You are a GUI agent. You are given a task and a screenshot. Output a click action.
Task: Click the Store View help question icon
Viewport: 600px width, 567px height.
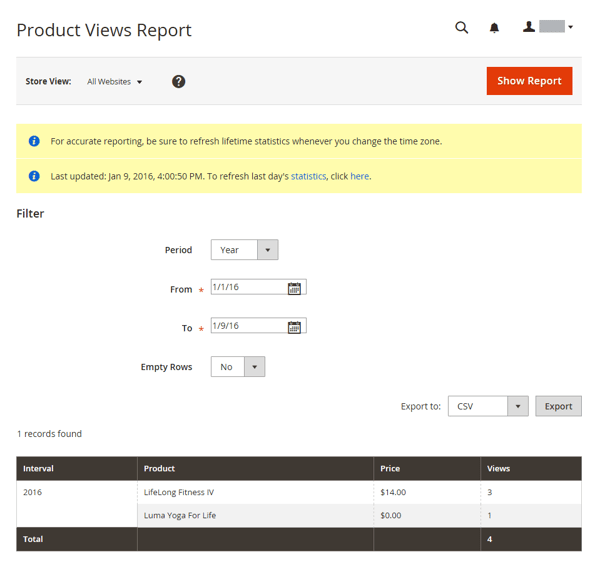(178, 81)
